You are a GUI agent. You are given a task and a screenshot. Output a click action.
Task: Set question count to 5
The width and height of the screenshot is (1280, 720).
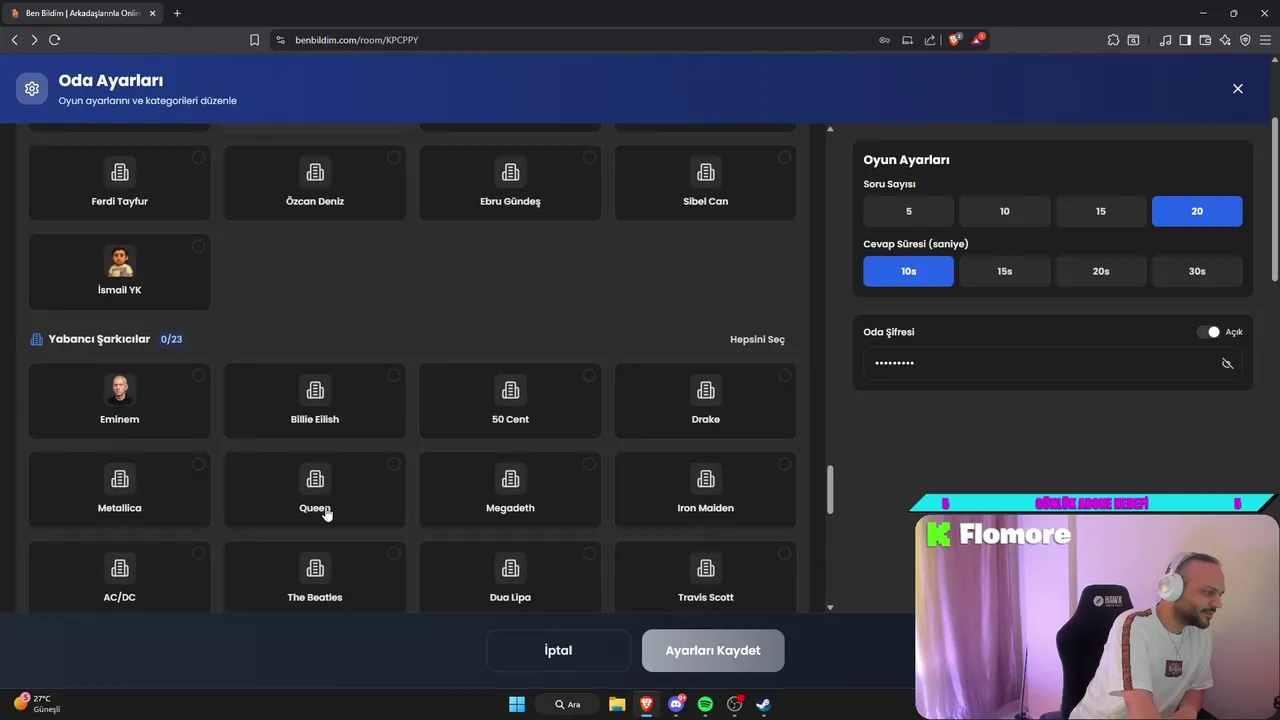(x=908, y=211)
